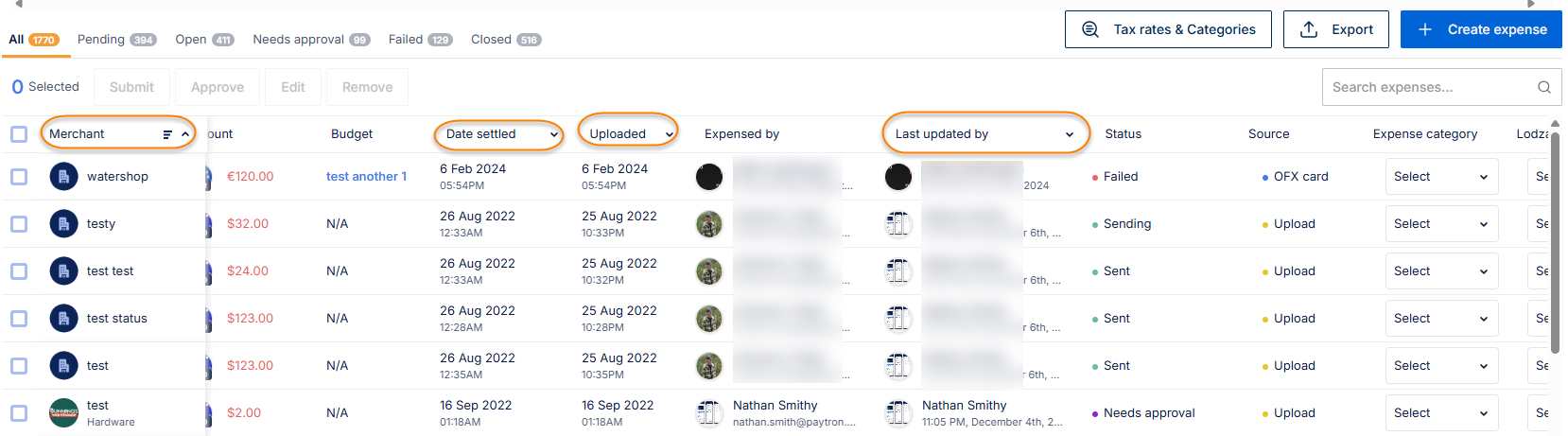
Task: Click the Hardware merchant logo icon
Action: [63, 413]
